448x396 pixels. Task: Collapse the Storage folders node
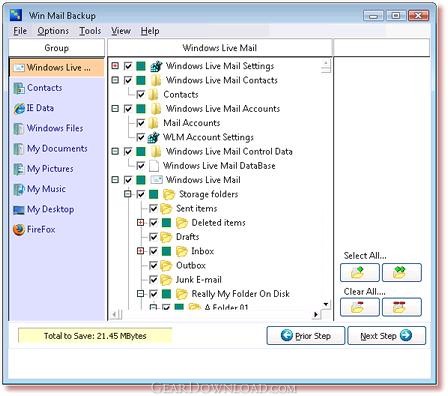pyautogui.click(x=128, y=194)
